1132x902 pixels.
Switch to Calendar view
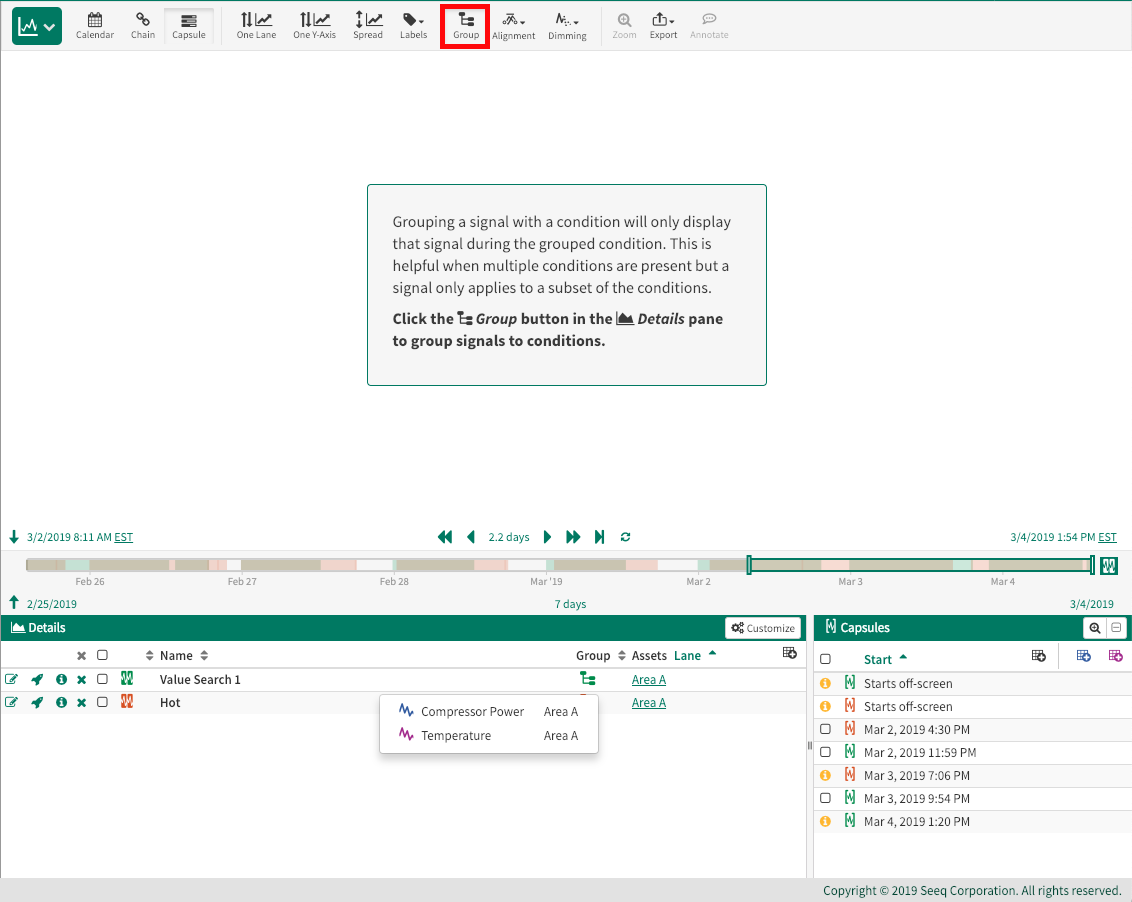click(95, 25)
